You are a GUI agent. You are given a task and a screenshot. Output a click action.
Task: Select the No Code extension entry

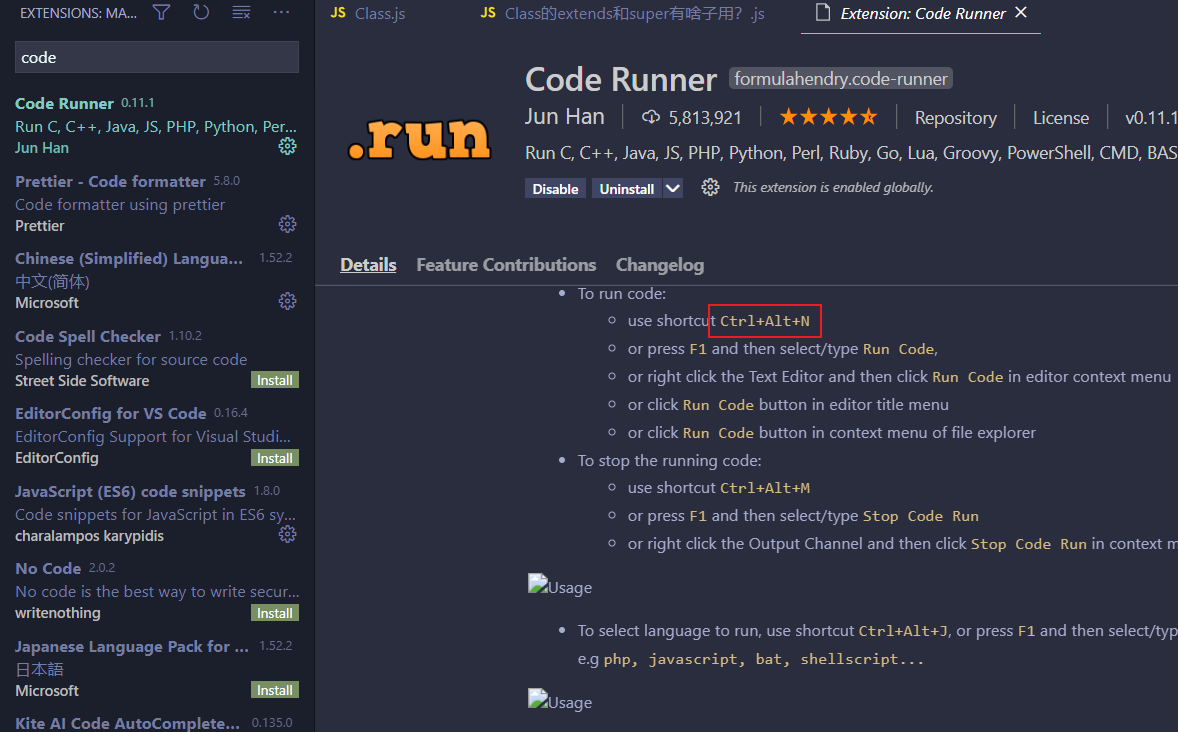pos(157,591)
